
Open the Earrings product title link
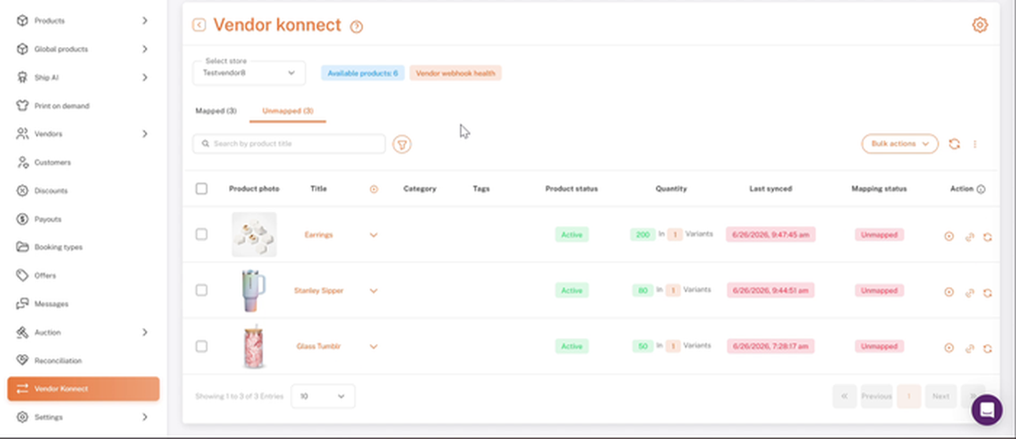318,235
